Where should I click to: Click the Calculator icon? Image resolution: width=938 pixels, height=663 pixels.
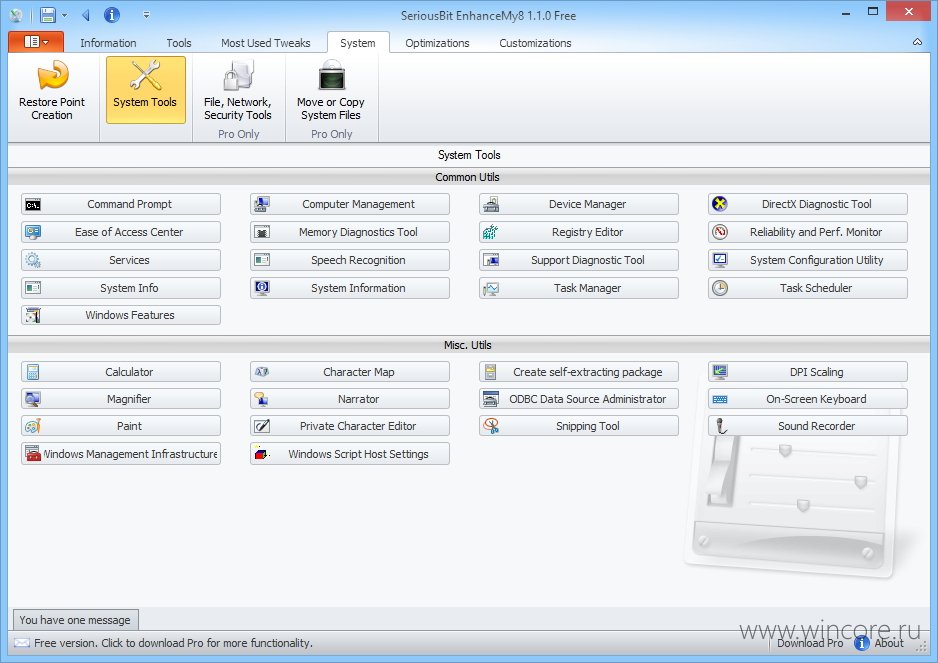(33, 372)
